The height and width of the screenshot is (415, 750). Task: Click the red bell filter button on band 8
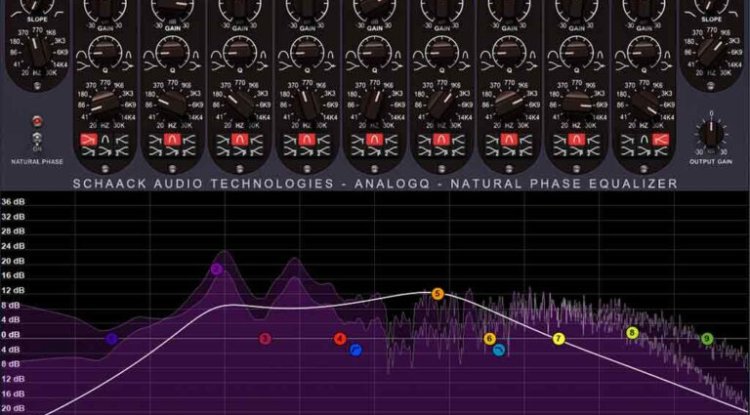tap(576, 140)
